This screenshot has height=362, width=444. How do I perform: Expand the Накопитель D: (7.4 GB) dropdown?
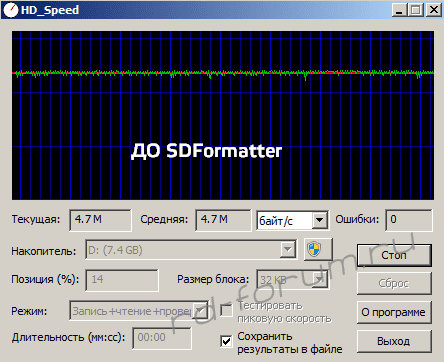tap(287, 249)
